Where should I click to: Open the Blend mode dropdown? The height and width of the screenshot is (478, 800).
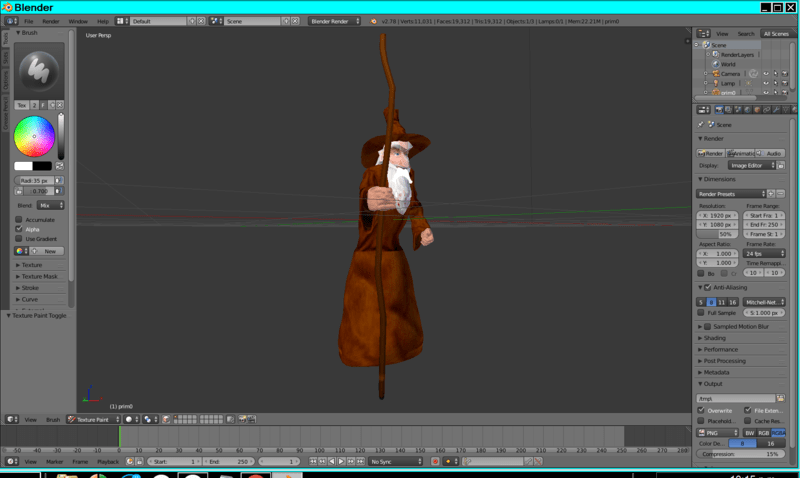50,205
